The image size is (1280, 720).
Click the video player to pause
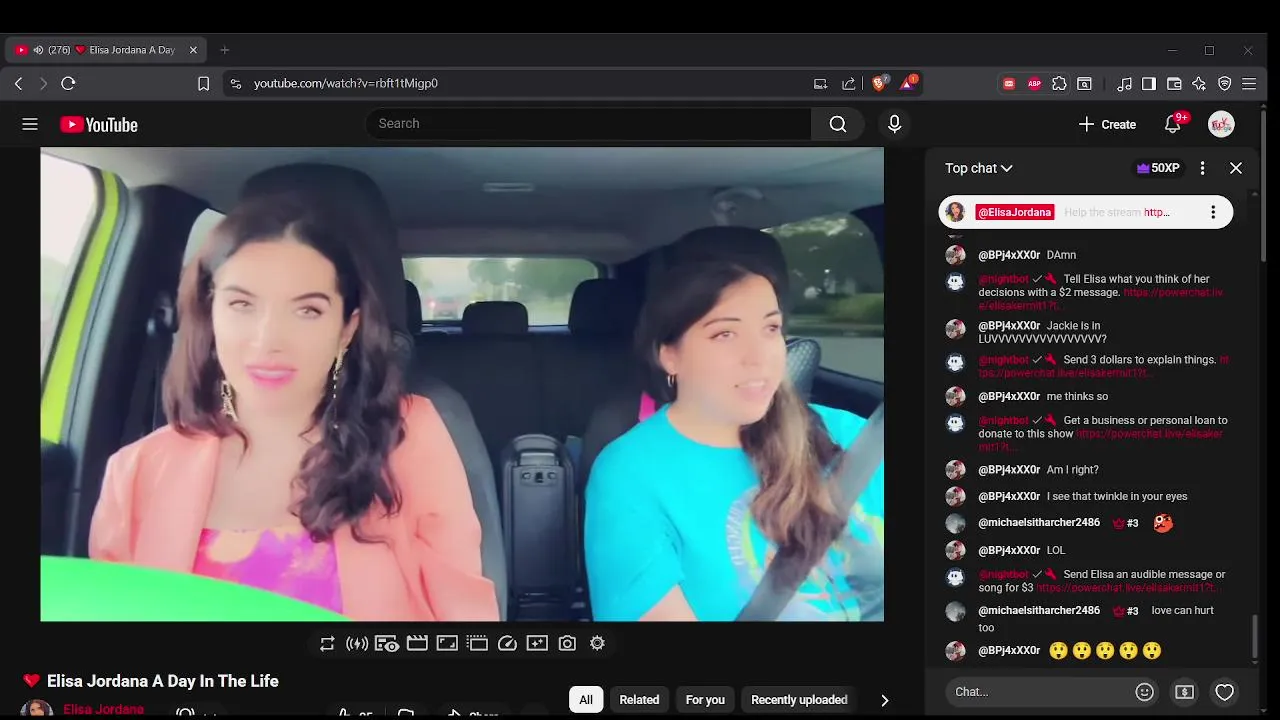[462, 384]
